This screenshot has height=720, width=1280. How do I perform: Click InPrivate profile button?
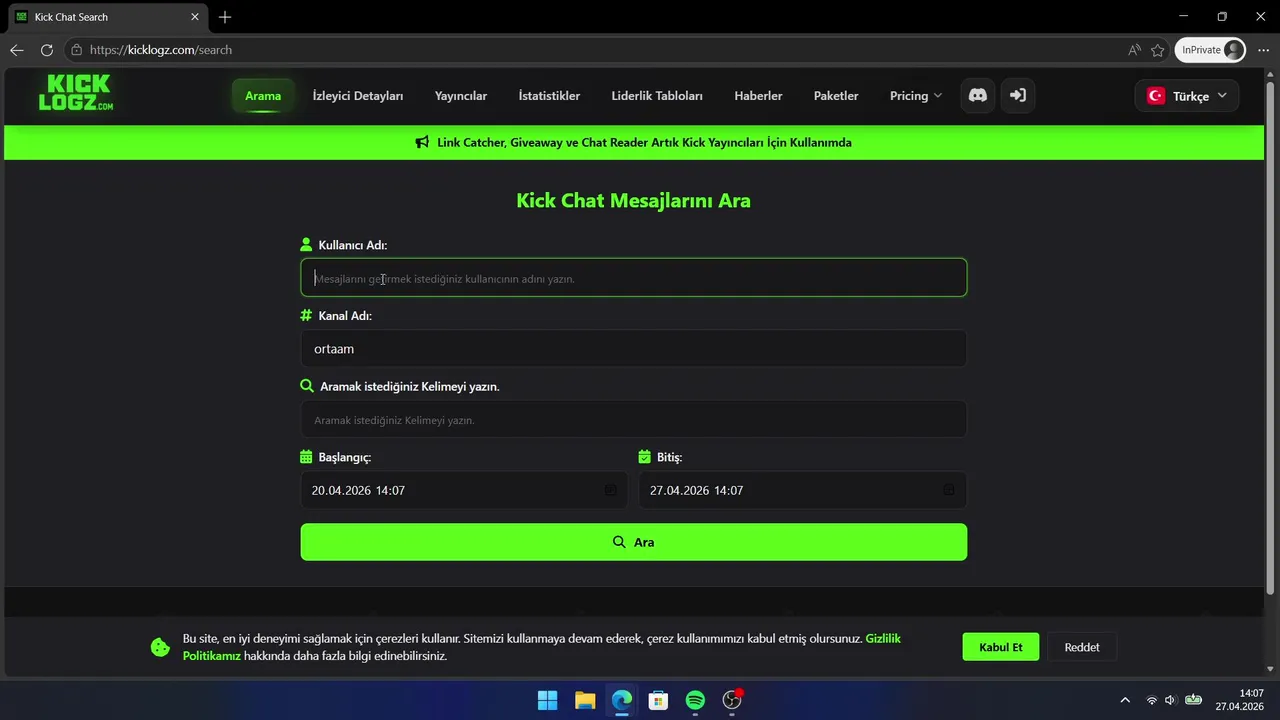pyautogui.click(x=1211, y=50)
